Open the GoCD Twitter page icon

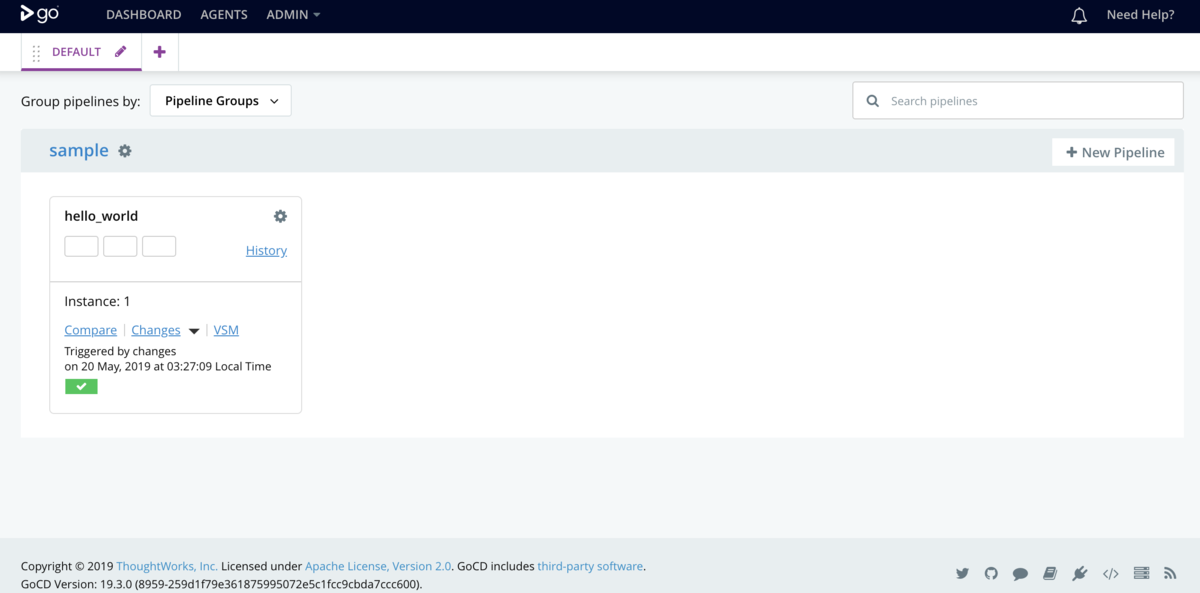962,574
